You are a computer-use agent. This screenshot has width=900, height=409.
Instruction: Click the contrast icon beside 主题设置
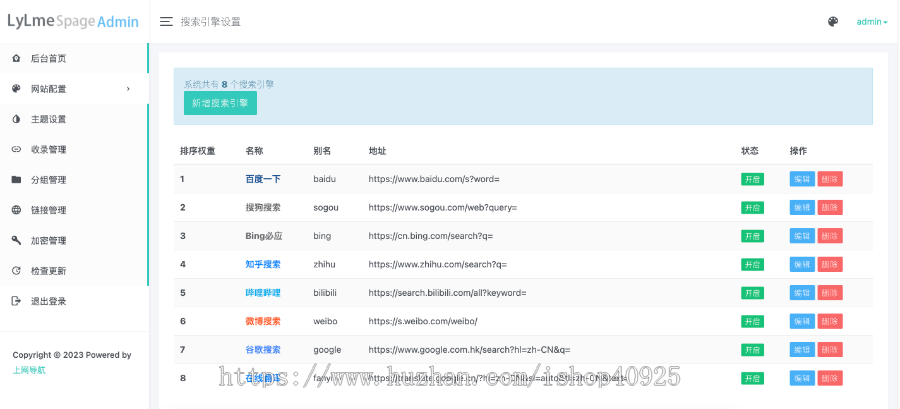click(x=16, y=119)
